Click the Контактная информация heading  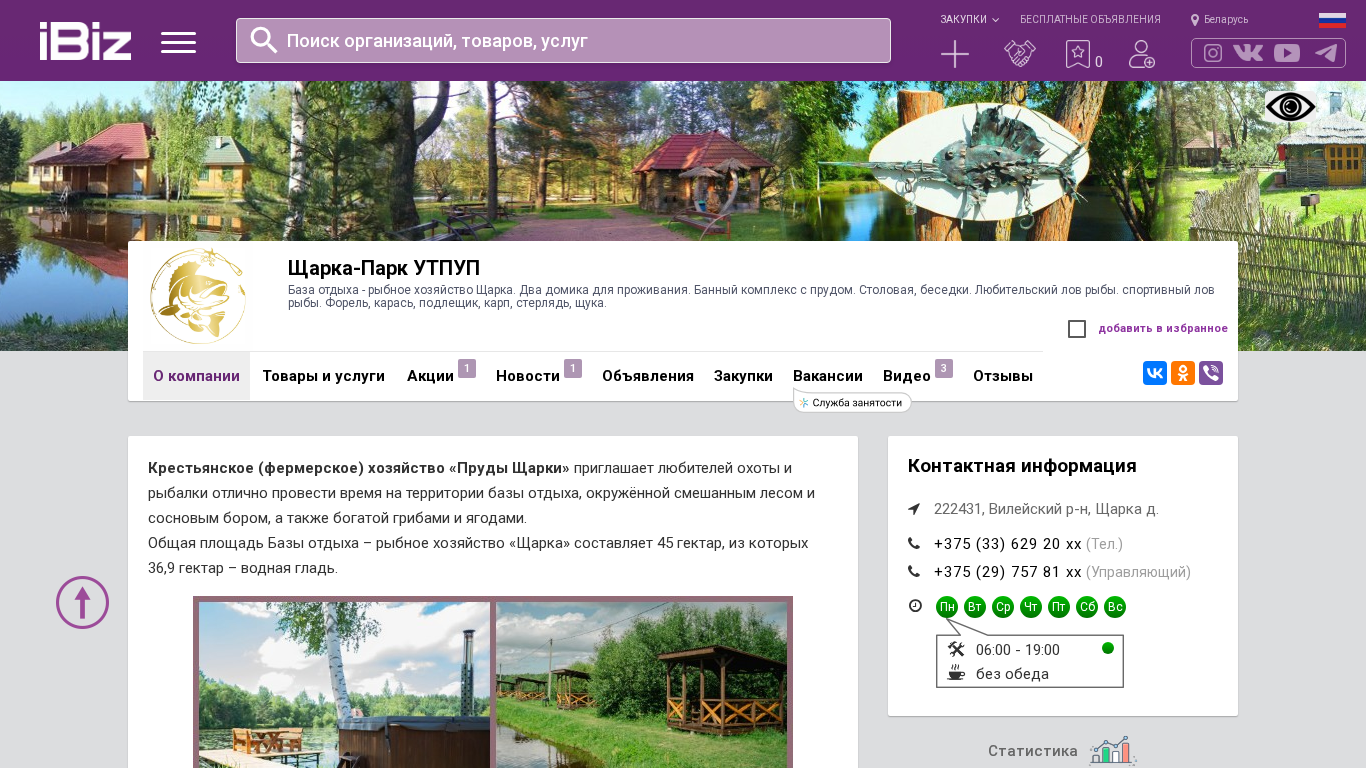click(1022, 466)
